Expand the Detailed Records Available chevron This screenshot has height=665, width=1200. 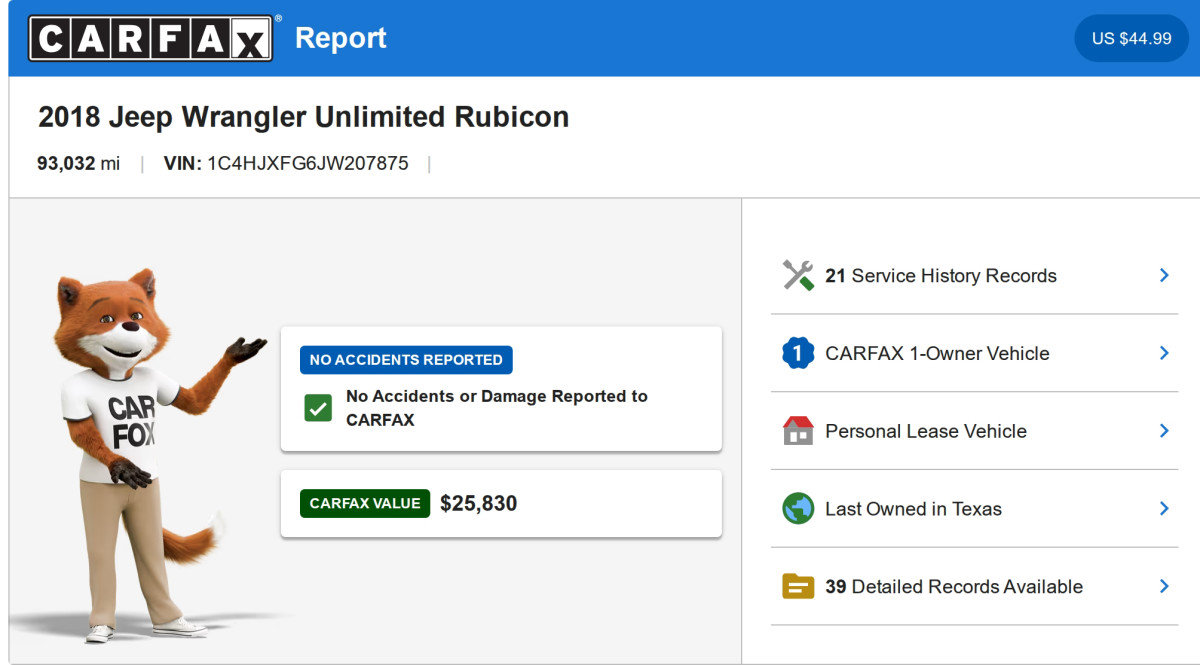(x=1164, y=587)
